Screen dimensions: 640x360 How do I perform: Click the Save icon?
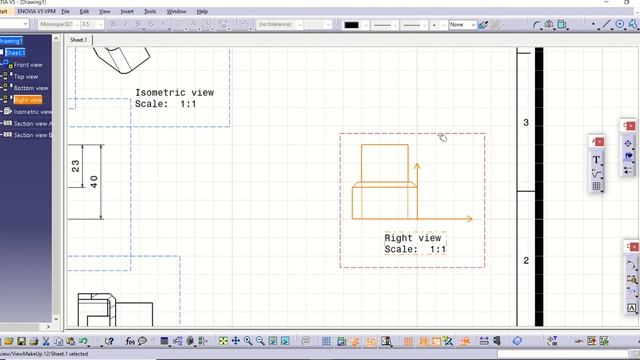tap(21, 341)
